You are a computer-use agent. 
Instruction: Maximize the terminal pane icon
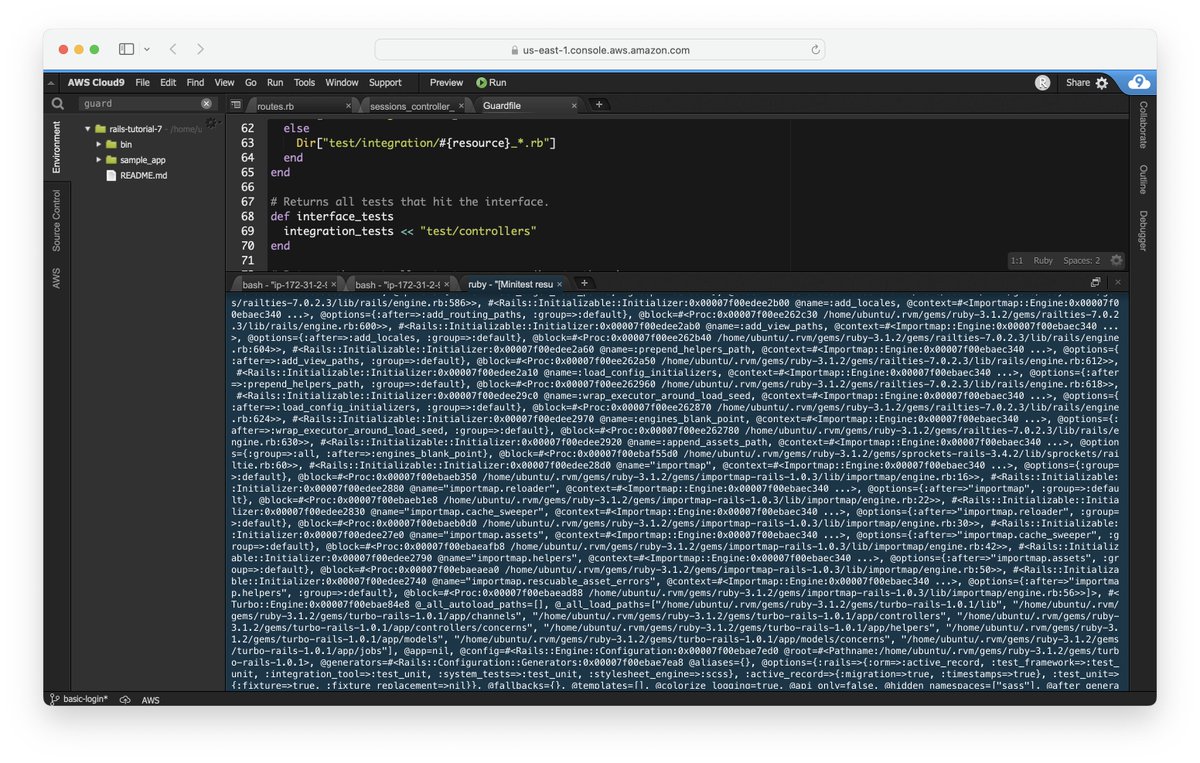point(1095,283)
